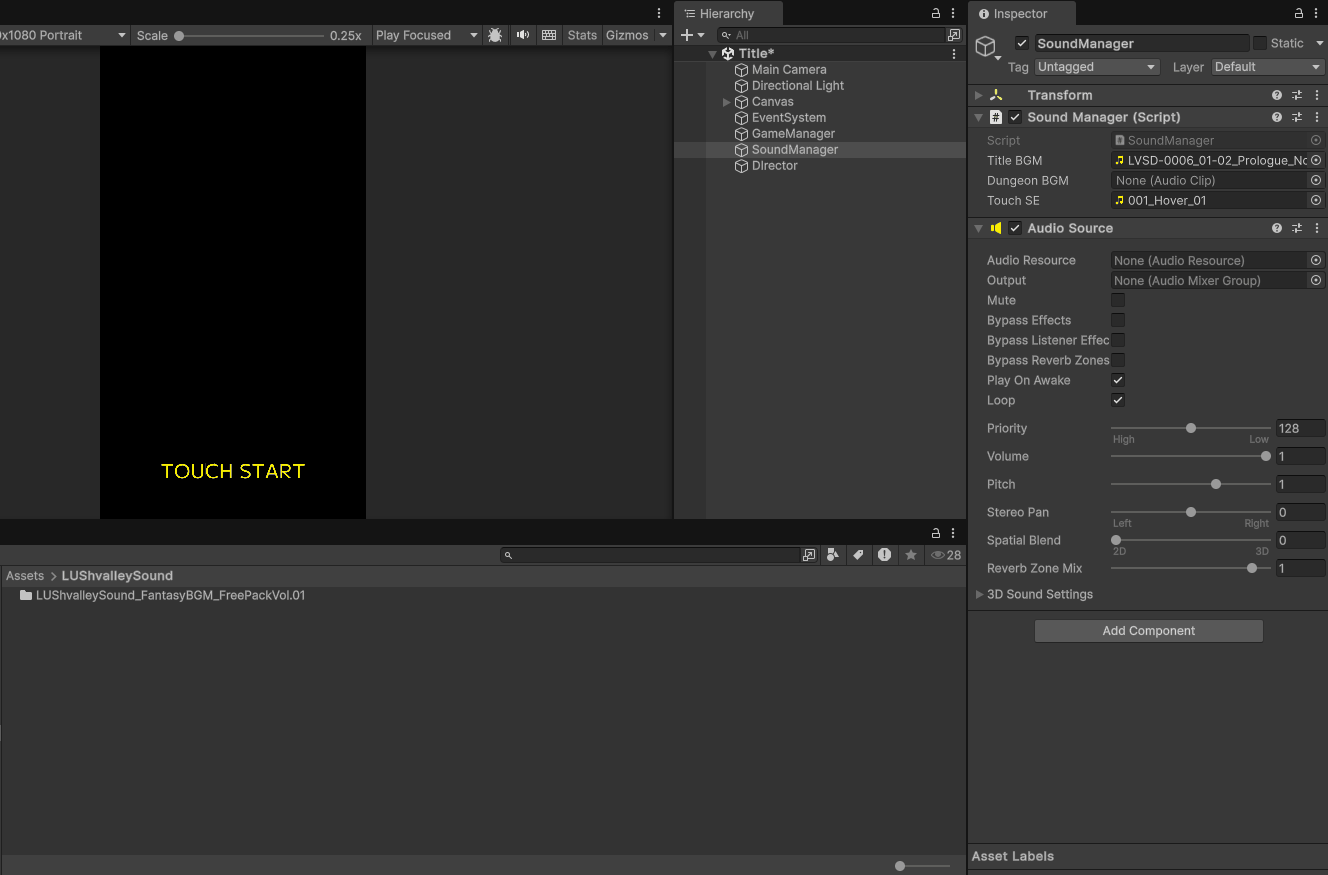Click the Search by Type icon in Project

tap(832, 555)
